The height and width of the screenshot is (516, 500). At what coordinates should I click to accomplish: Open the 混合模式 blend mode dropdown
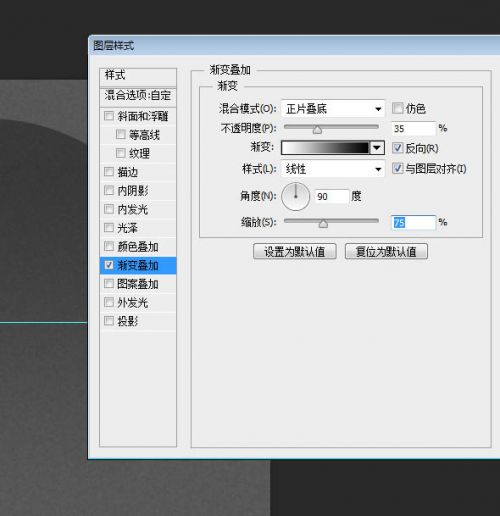pos(333,109)
